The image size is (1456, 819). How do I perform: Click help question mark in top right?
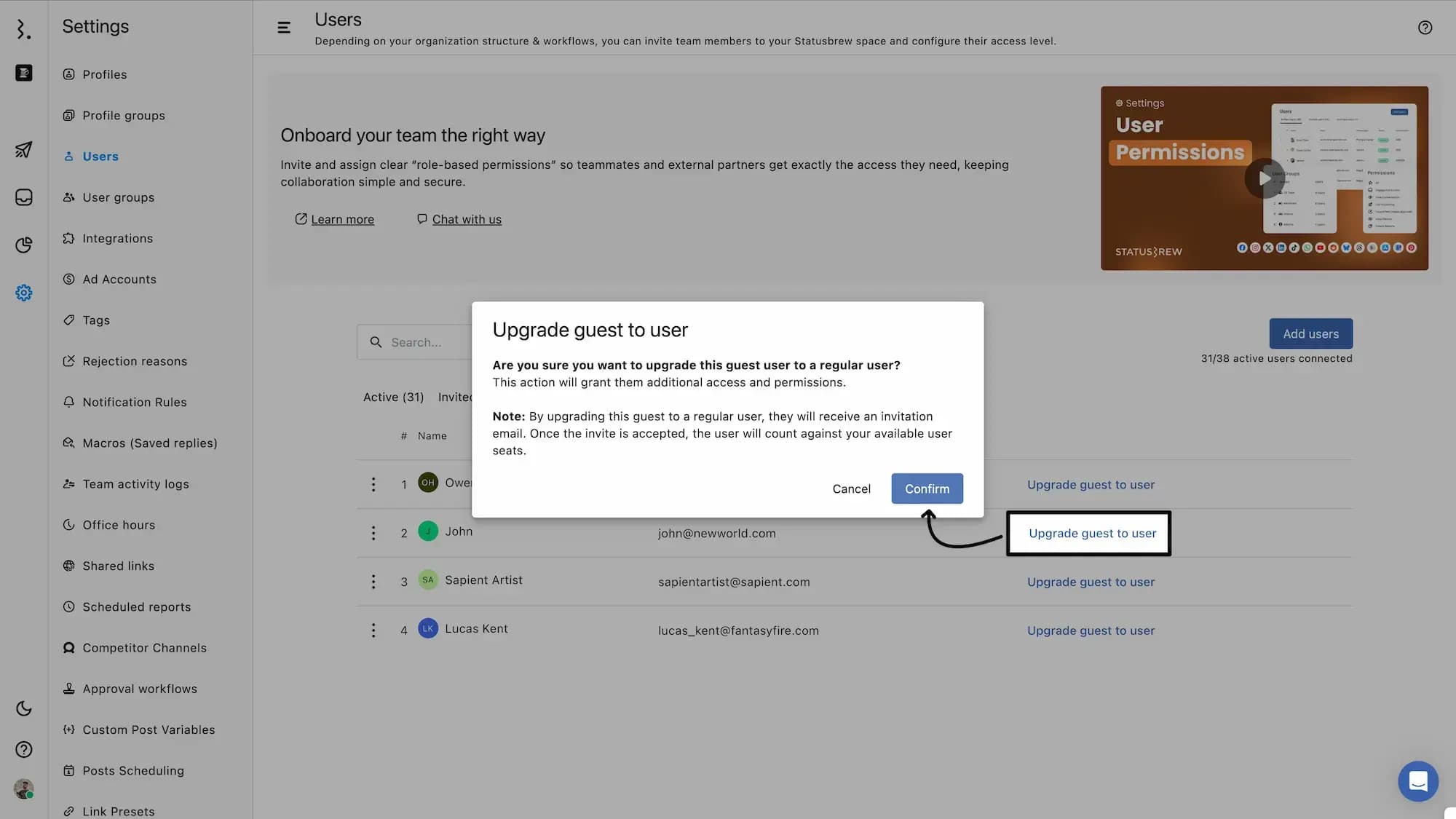coord(1425,28)
